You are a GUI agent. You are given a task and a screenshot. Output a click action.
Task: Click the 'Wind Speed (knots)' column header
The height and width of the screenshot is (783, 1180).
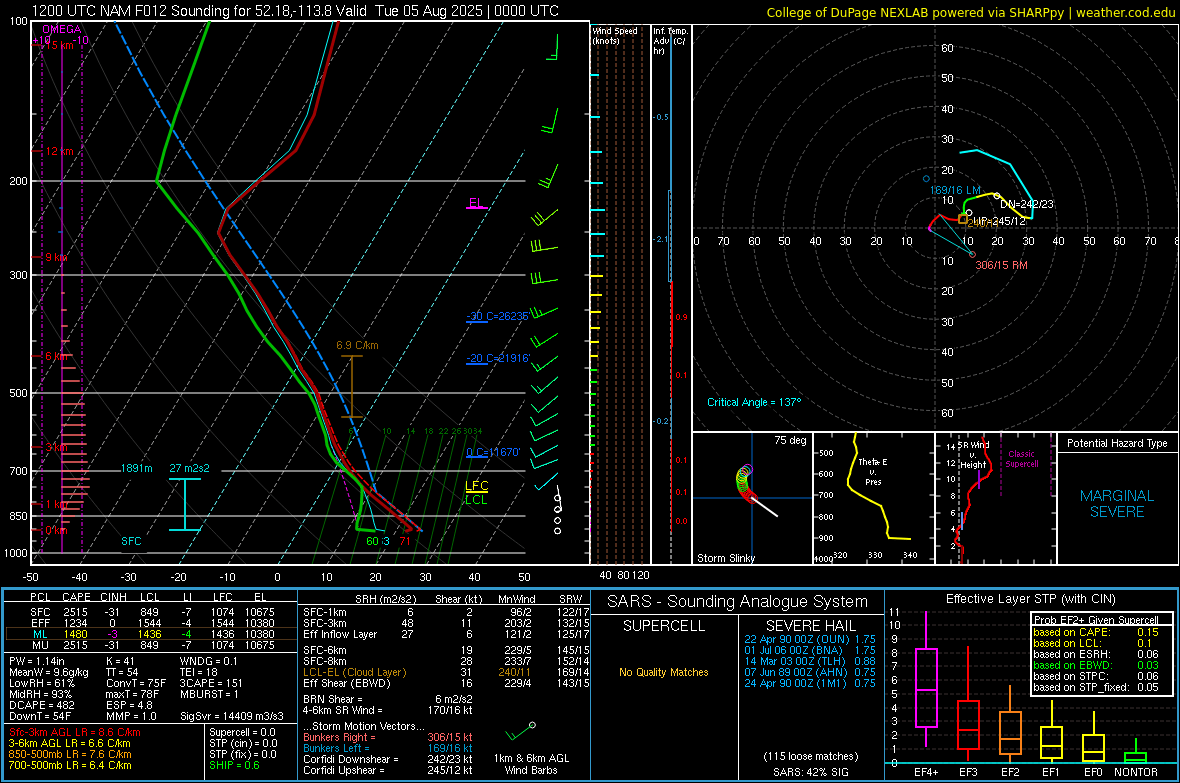[x=615, y=35]
